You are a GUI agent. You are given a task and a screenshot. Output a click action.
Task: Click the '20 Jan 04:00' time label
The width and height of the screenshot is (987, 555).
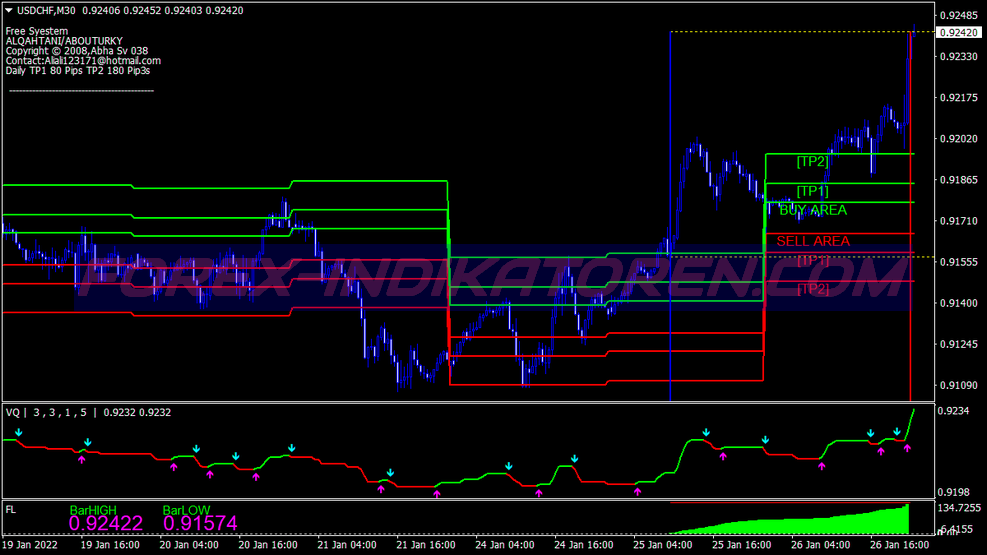189,545
